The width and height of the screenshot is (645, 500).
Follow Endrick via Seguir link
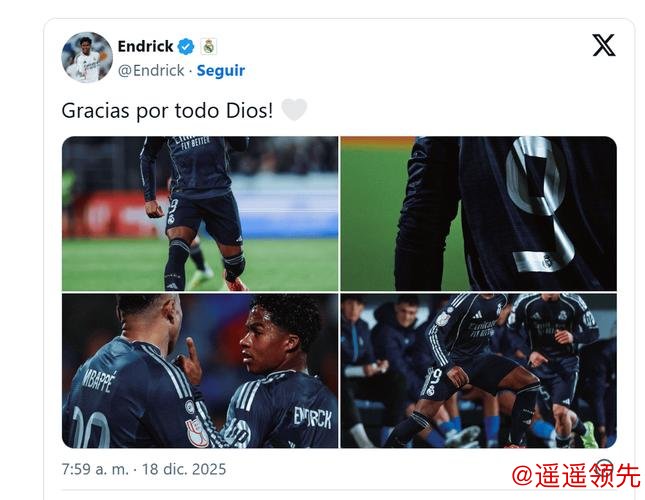point(221,71)
